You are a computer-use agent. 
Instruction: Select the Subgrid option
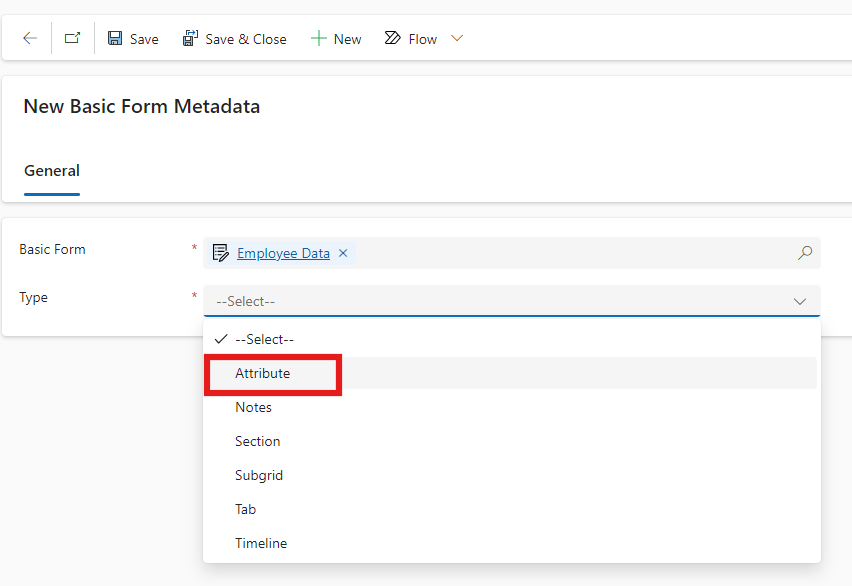(x=259, y=475)
